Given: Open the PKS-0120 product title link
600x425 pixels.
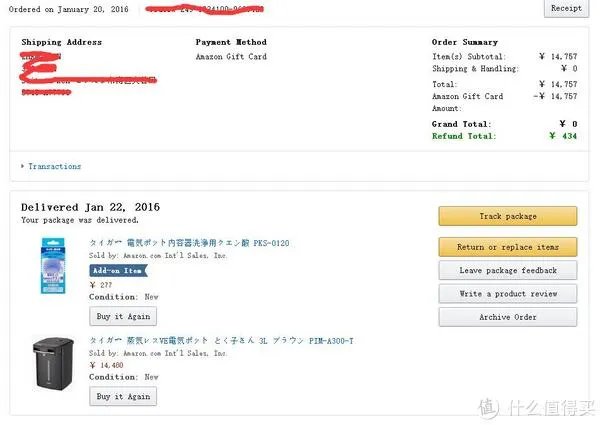Looking at the screenshot, I should (189, 244).
